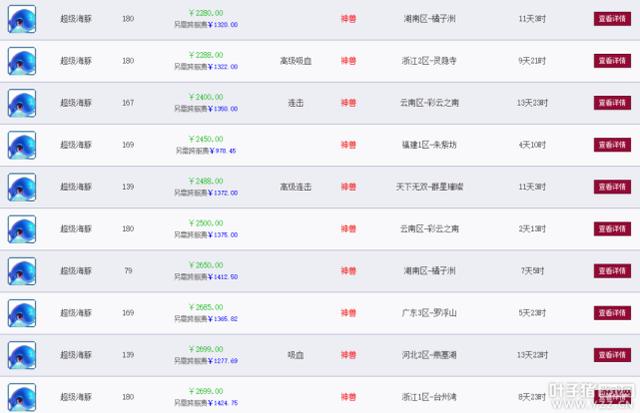The width and height of the screenshot is (640, 413).
Task: Open the dolphin icon for the 广东3区-罗浮山 listing
Action: click(22, 313)
